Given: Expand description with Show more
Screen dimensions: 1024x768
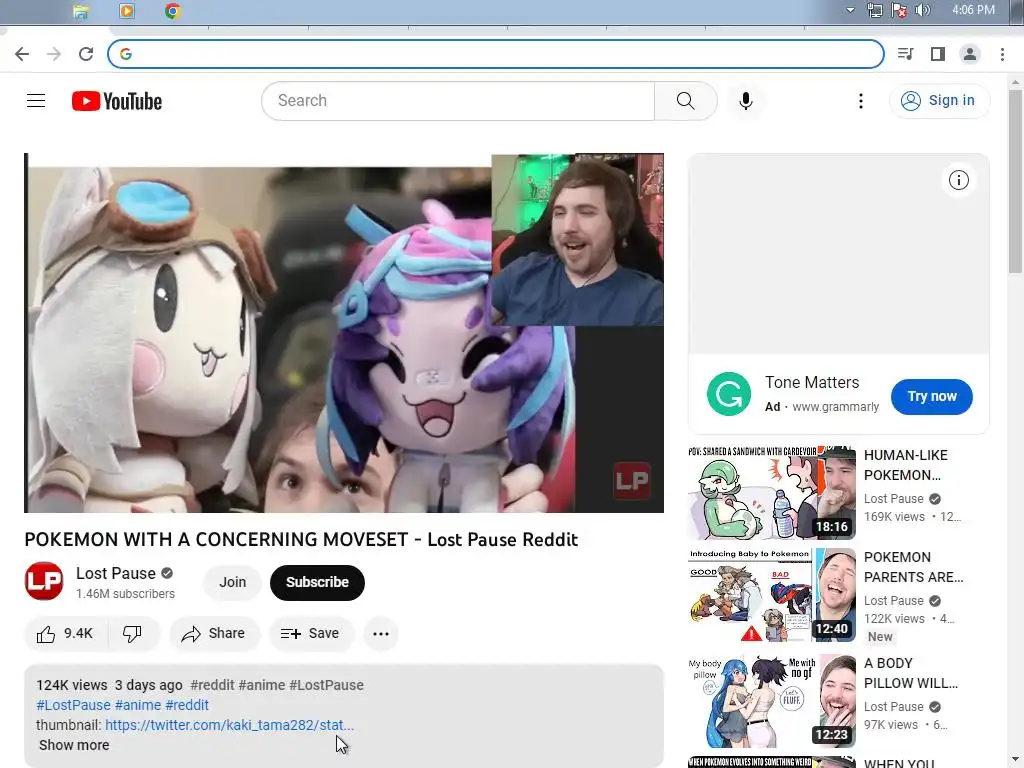Looking at the screenshot, I should (x=74, y=745).
